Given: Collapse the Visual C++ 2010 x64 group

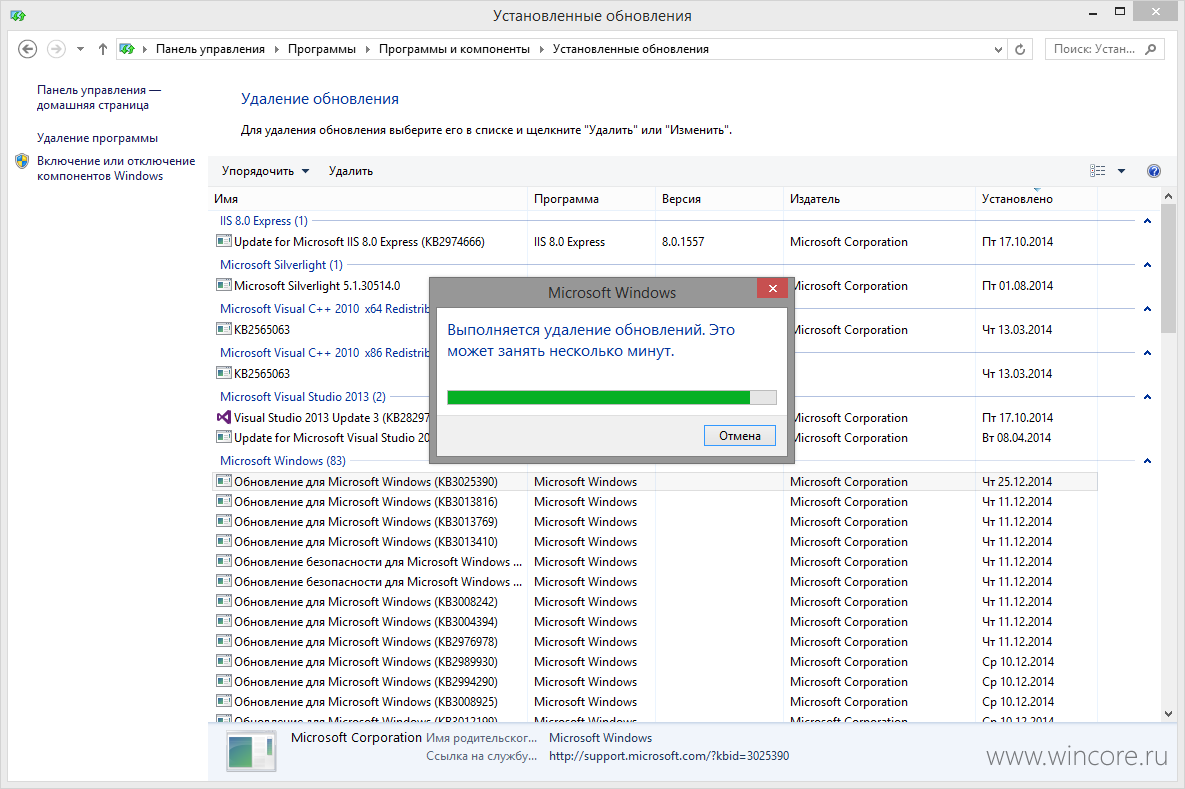Looking at the screenshot, I should 1147,309.
